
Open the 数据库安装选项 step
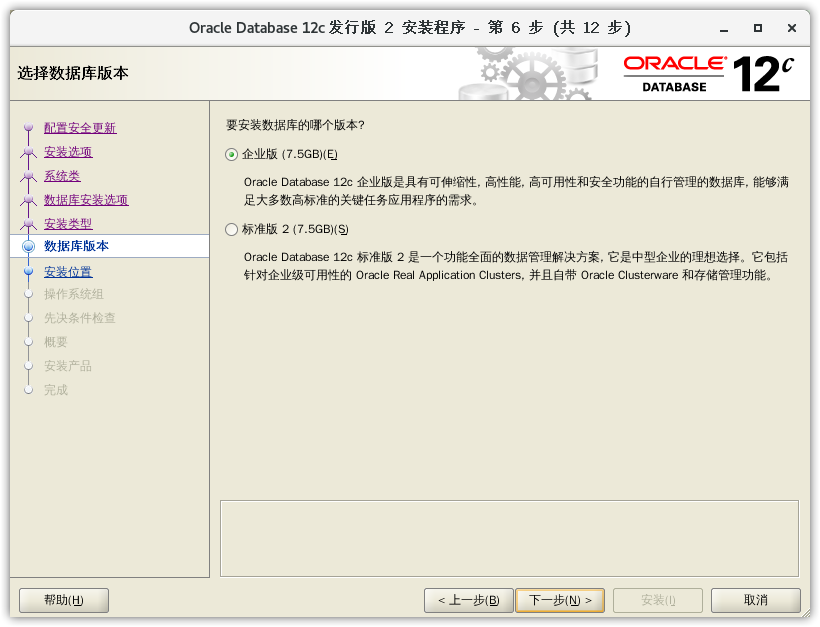tap(86, 200)
